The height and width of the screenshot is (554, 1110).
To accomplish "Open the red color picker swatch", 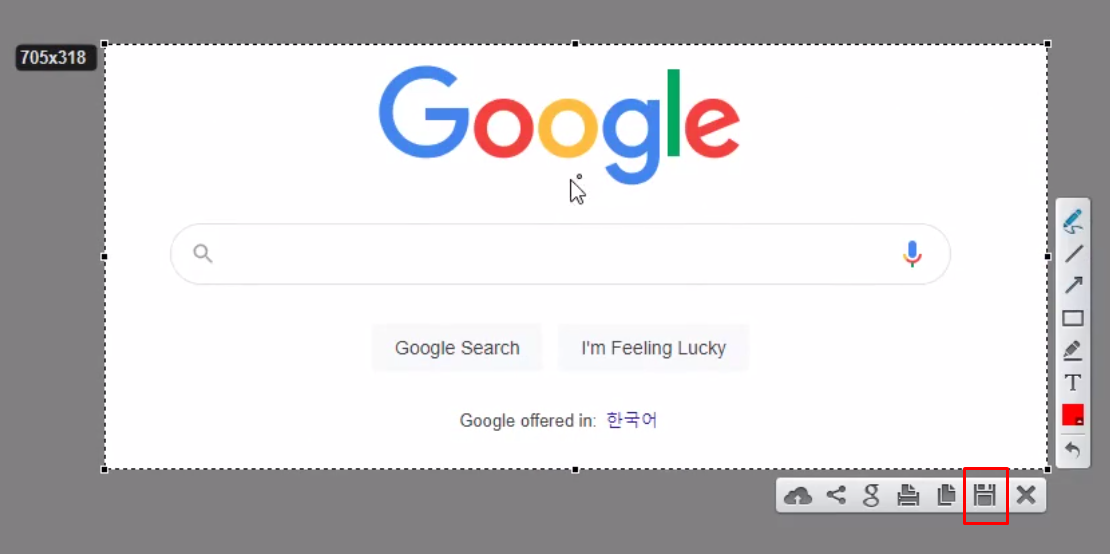I will click(x=1073, y=415).
